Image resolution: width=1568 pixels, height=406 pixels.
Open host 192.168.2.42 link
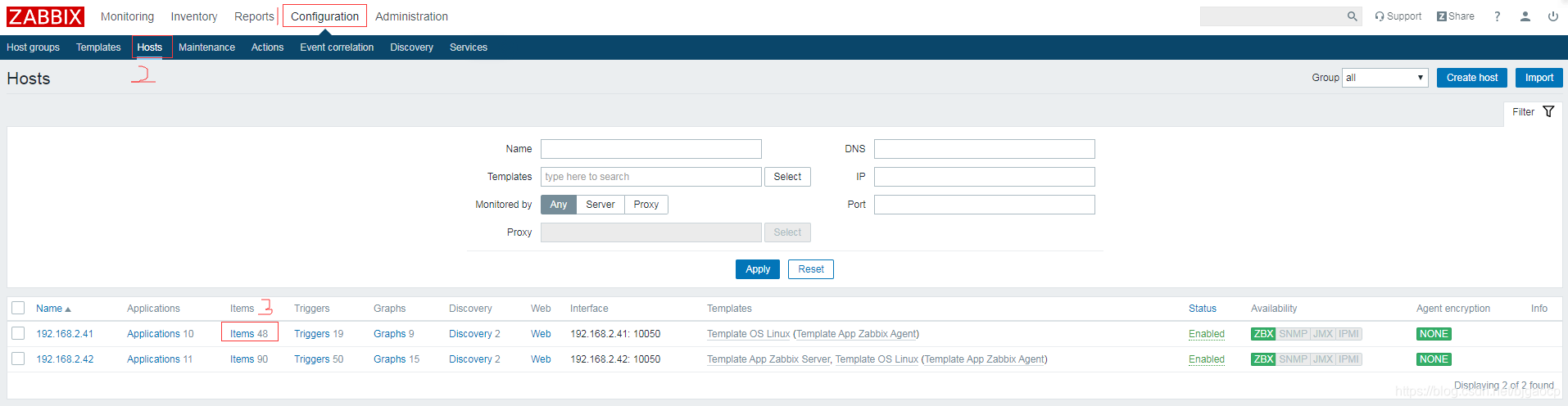(65, 359)
